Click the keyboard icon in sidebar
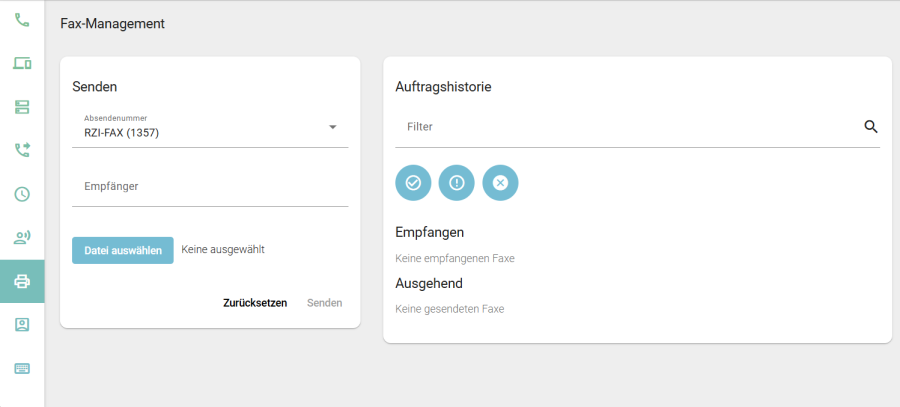Image resolution: width=900 pixels, height=407 pixels. [22, 368]
